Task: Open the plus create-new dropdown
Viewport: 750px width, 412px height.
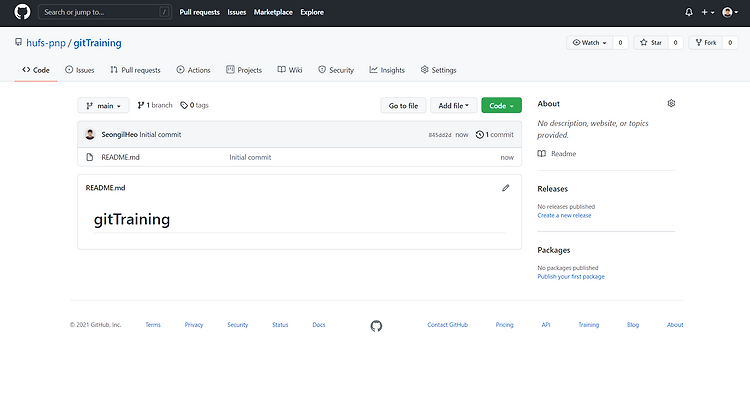Action: [x=708, y=12]
